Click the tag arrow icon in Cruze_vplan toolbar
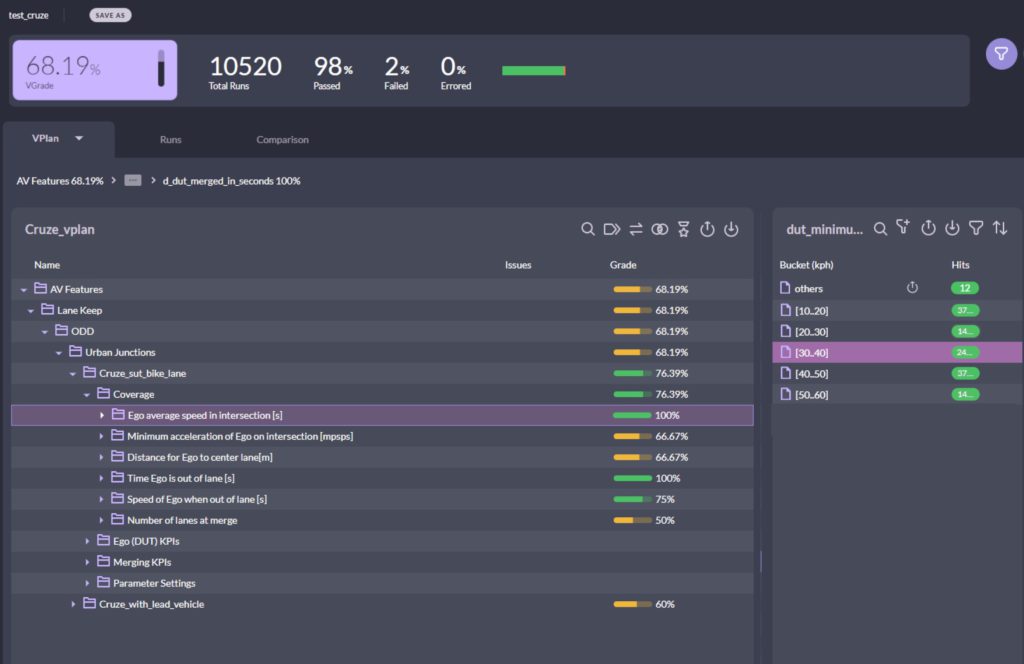Viewport: 1024px width, 664px height. coord(612,230)
